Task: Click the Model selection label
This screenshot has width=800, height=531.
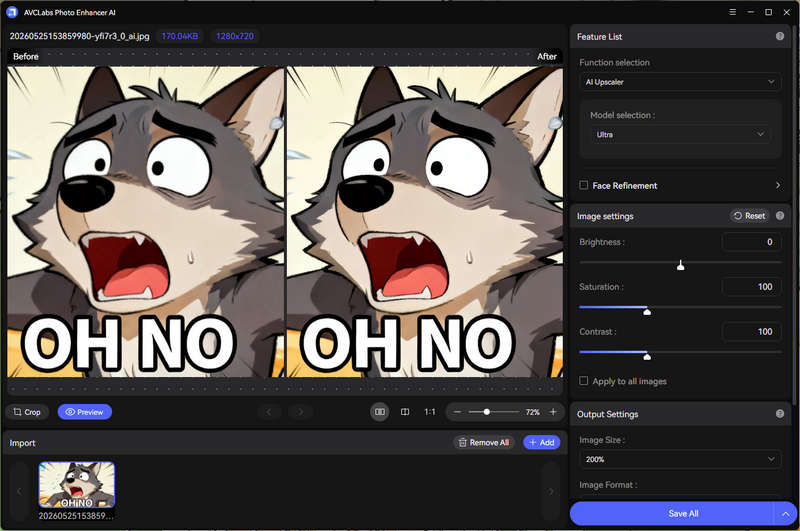Action: [x=622, y=115]
